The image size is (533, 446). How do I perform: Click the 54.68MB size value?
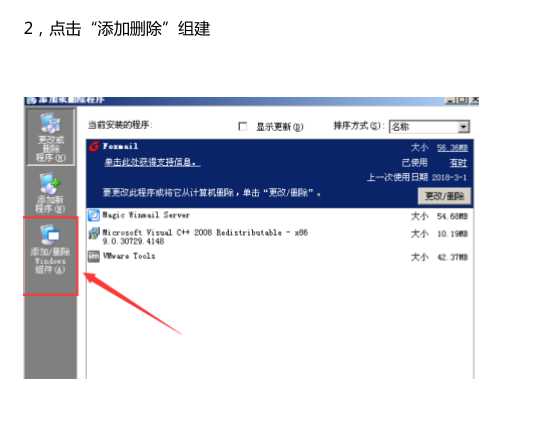[452, 216]
